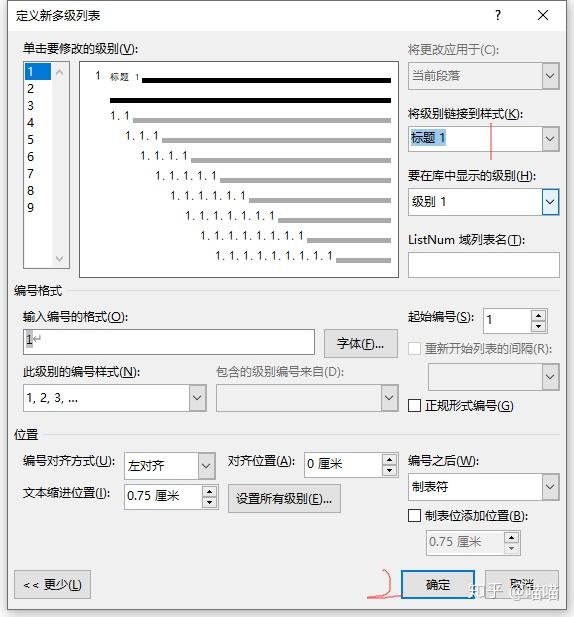Open the 将更改应用于 dropdown
This screenshot has width=574, height=617.
(550, 76)
